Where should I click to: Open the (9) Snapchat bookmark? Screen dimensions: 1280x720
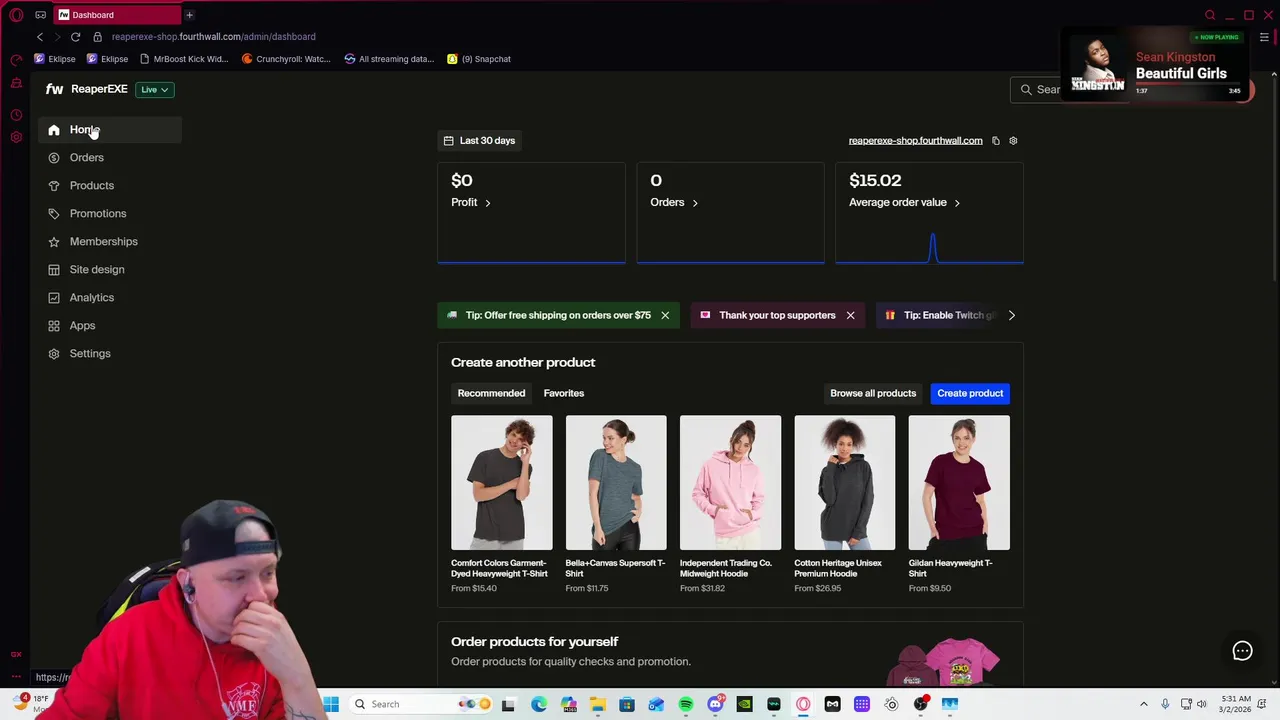[479, 59]
